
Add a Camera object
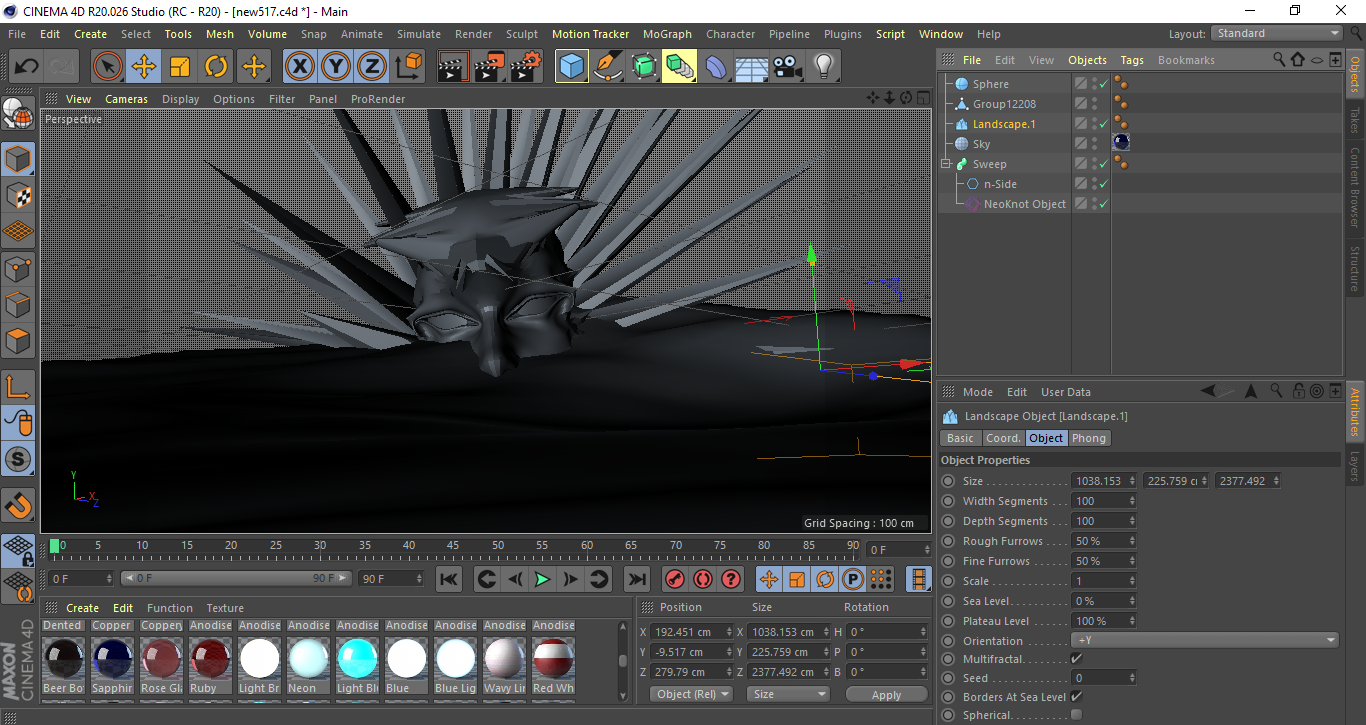point(788,67)
